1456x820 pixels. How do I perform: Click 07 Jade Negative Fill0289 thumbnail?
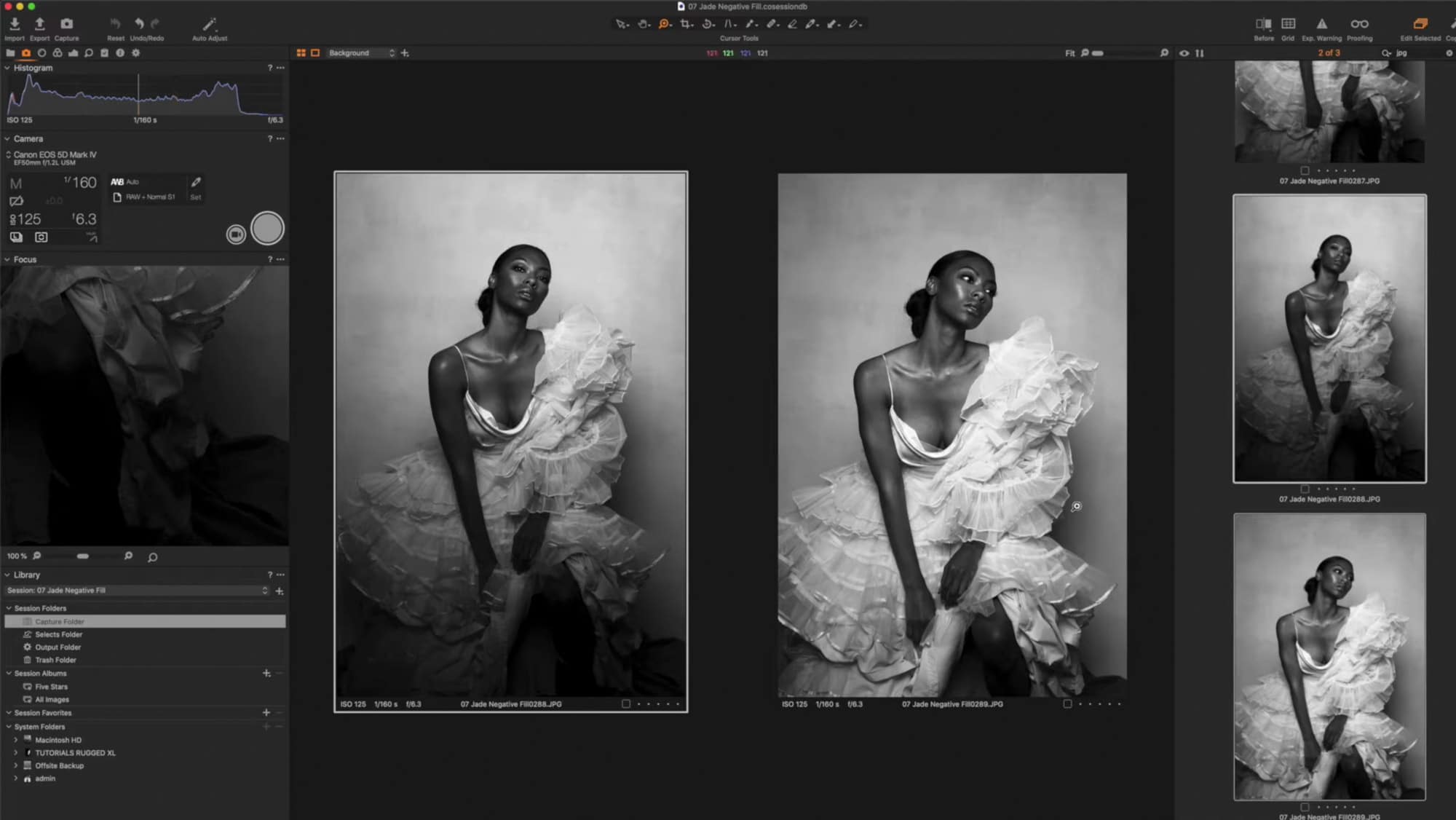click(x=1329, y=656)
